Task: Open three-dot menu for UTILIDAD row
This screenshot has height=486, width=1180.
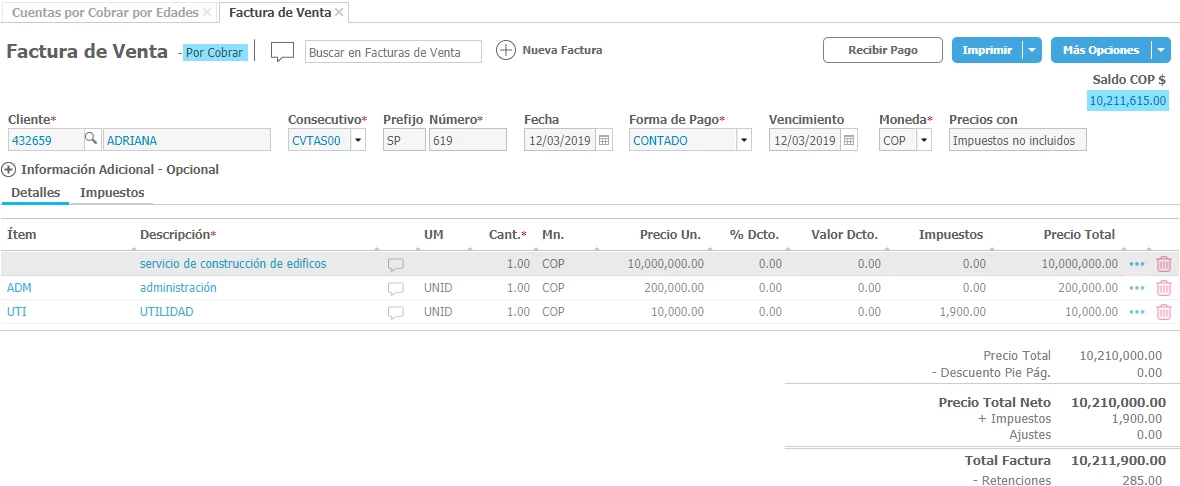Action: 1136,312
